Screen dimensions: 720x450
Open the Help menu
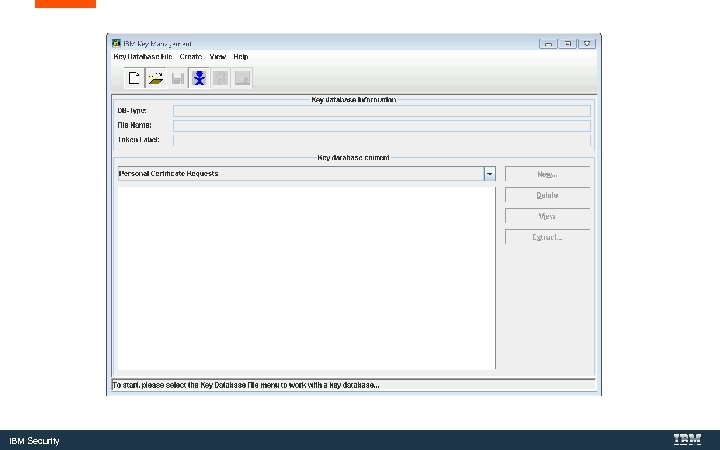pyautogui.click(x=241, y=56)
